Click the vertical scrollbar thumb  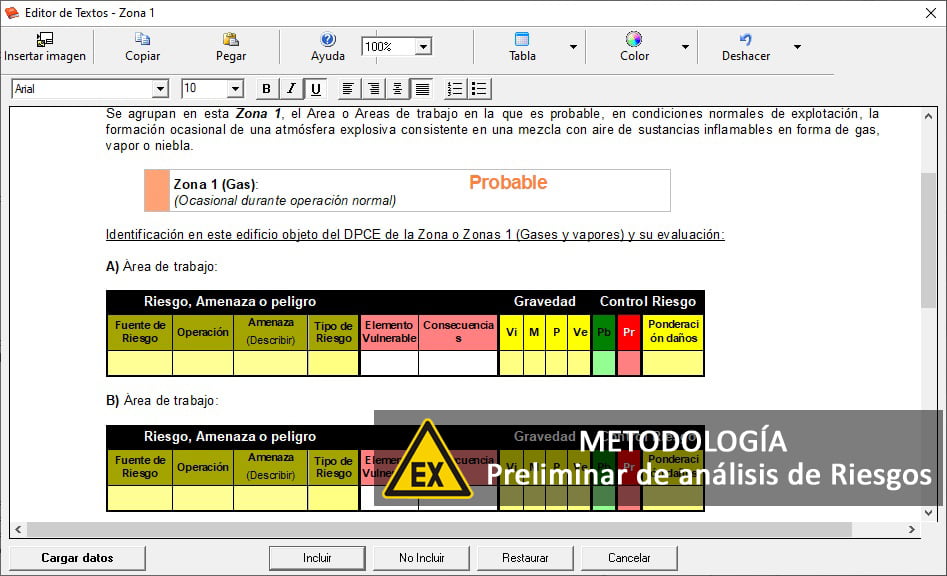(x=928, y=240)
